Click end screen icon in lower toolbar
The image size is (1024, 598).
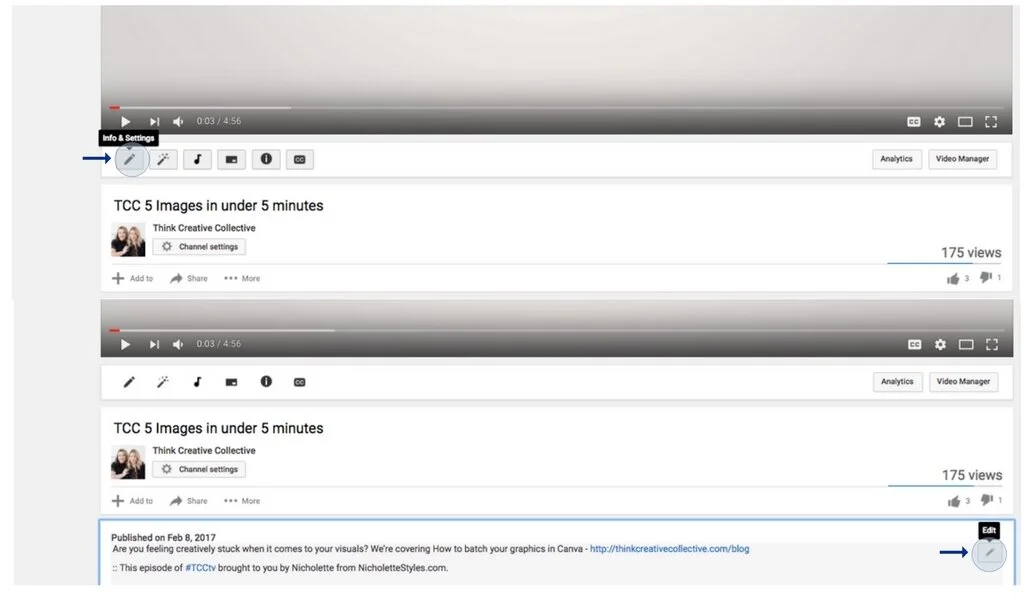[x=231, y=383]
